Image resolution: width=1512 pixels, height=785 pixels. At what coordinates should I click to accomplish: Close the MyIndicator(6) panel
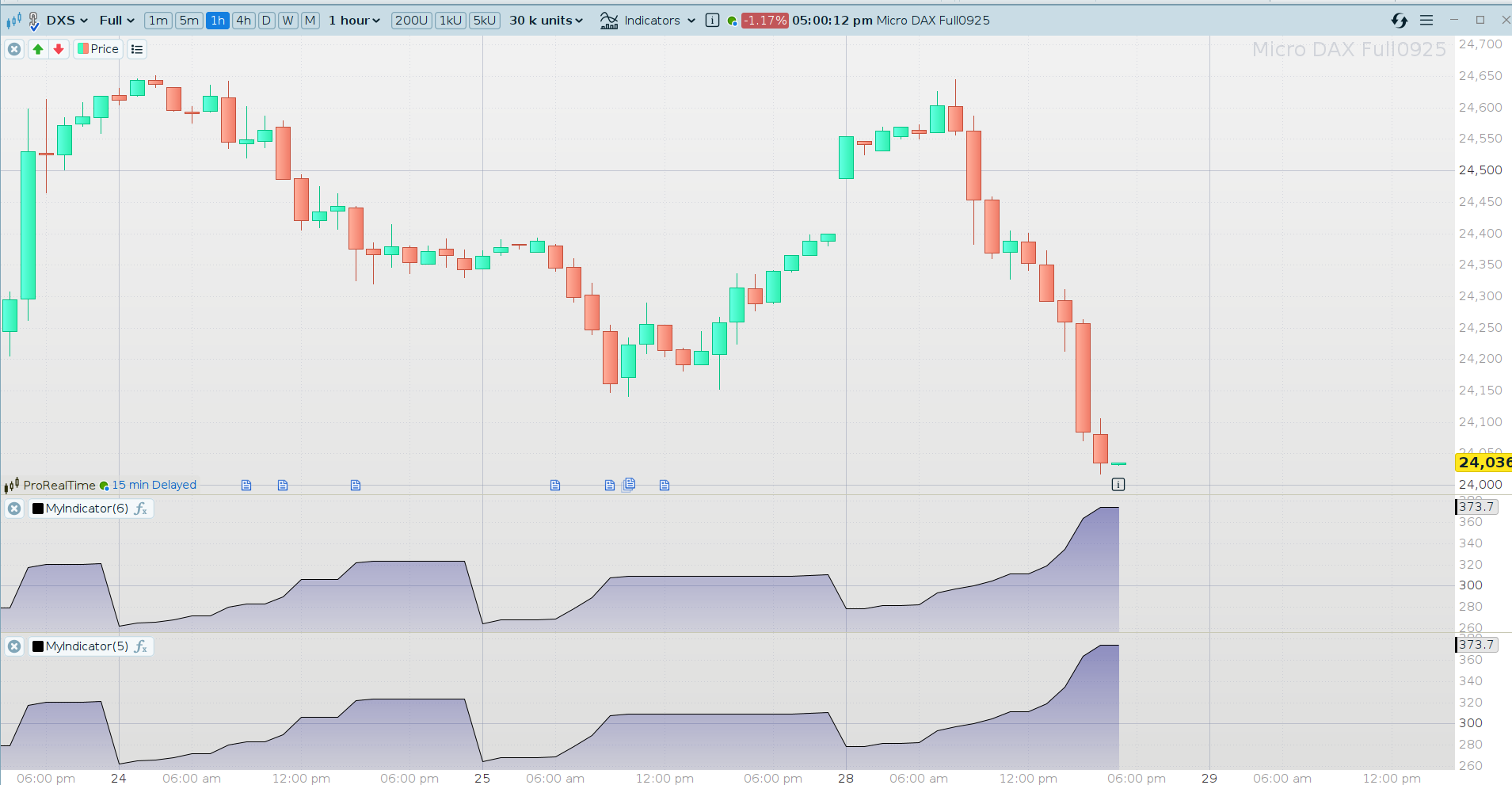click(x=14, y=509)
